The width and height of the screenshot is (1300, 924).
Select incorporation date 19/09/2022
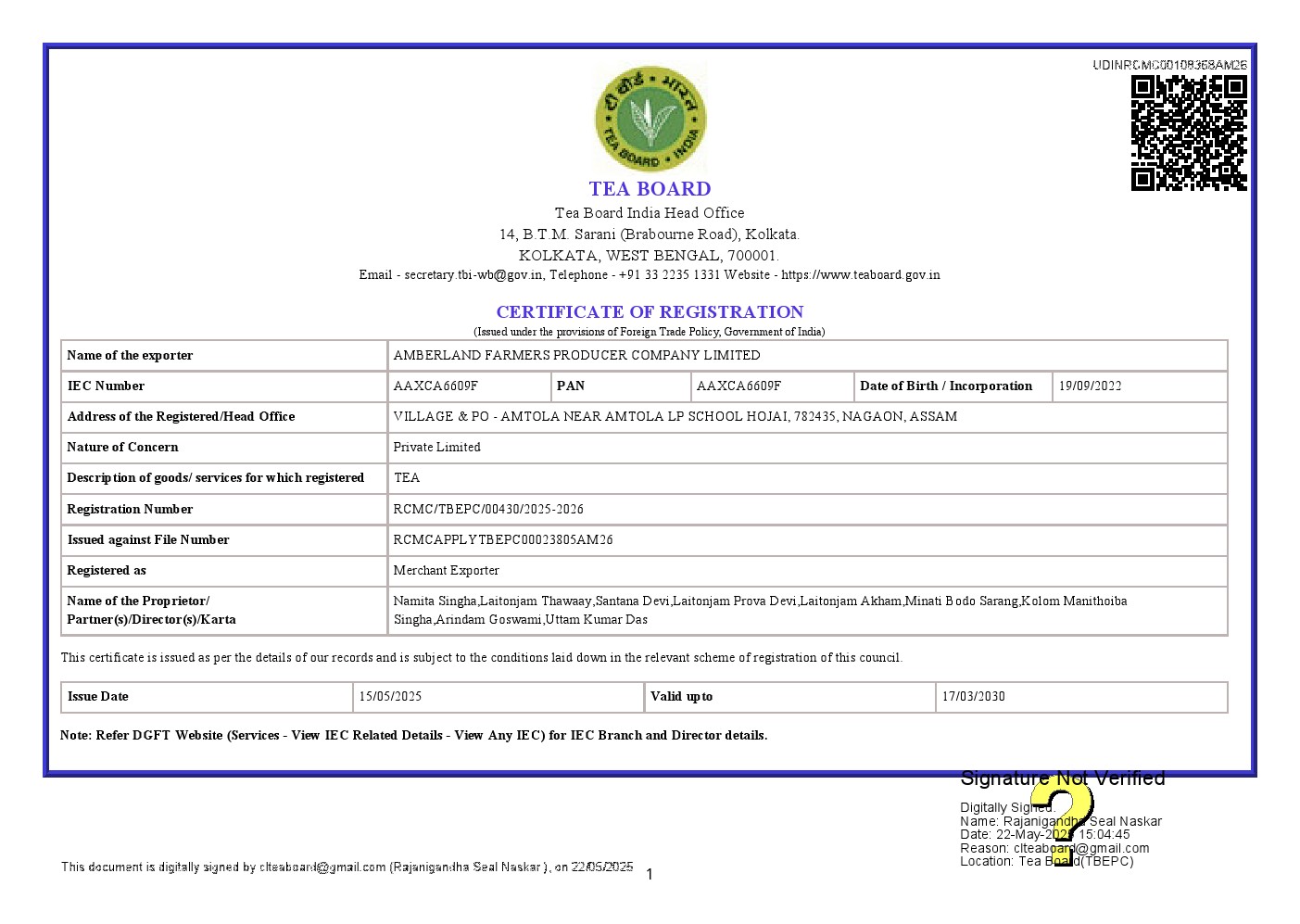click(x=1090, y=386)
